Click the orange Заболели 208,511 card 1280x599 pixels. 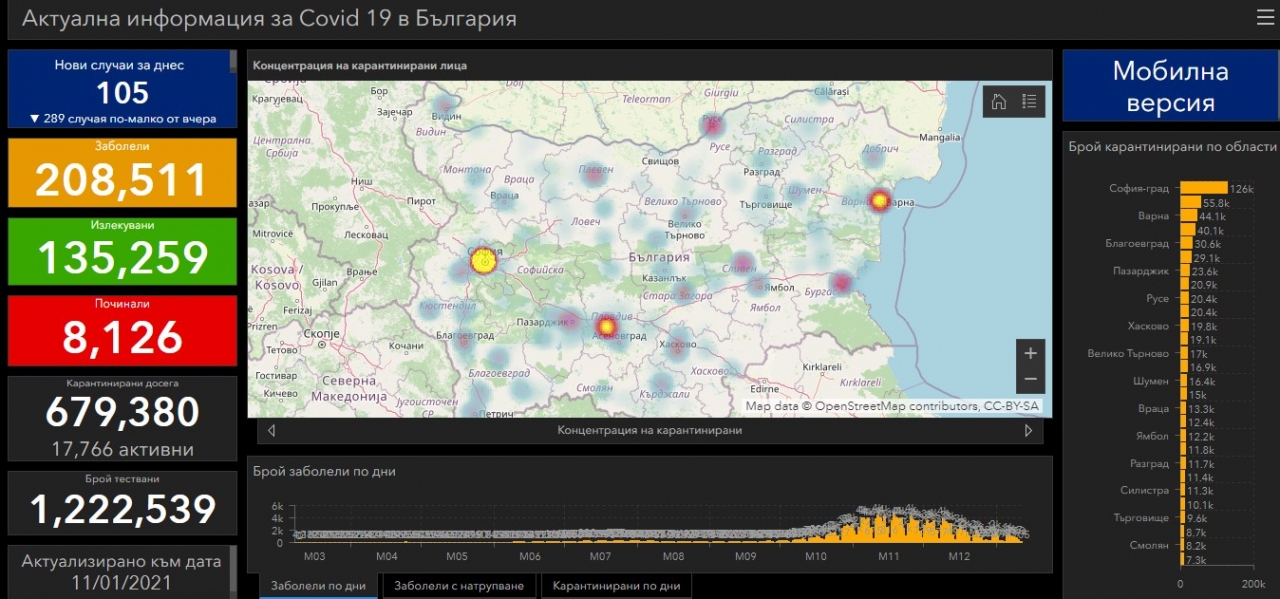(122, 172)
